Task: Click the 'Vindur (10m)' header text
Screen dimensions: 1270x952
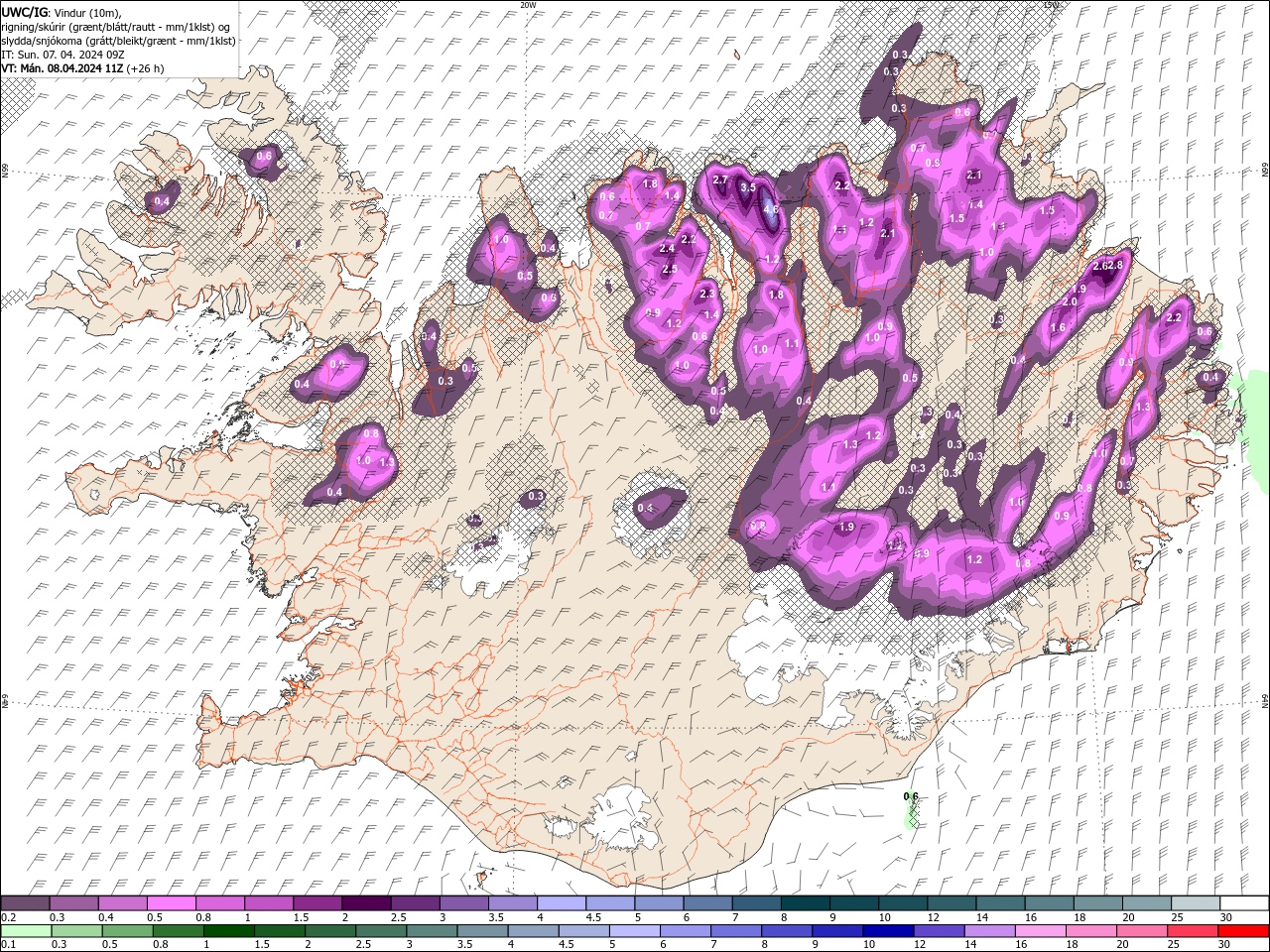Action: pos(87,12)
